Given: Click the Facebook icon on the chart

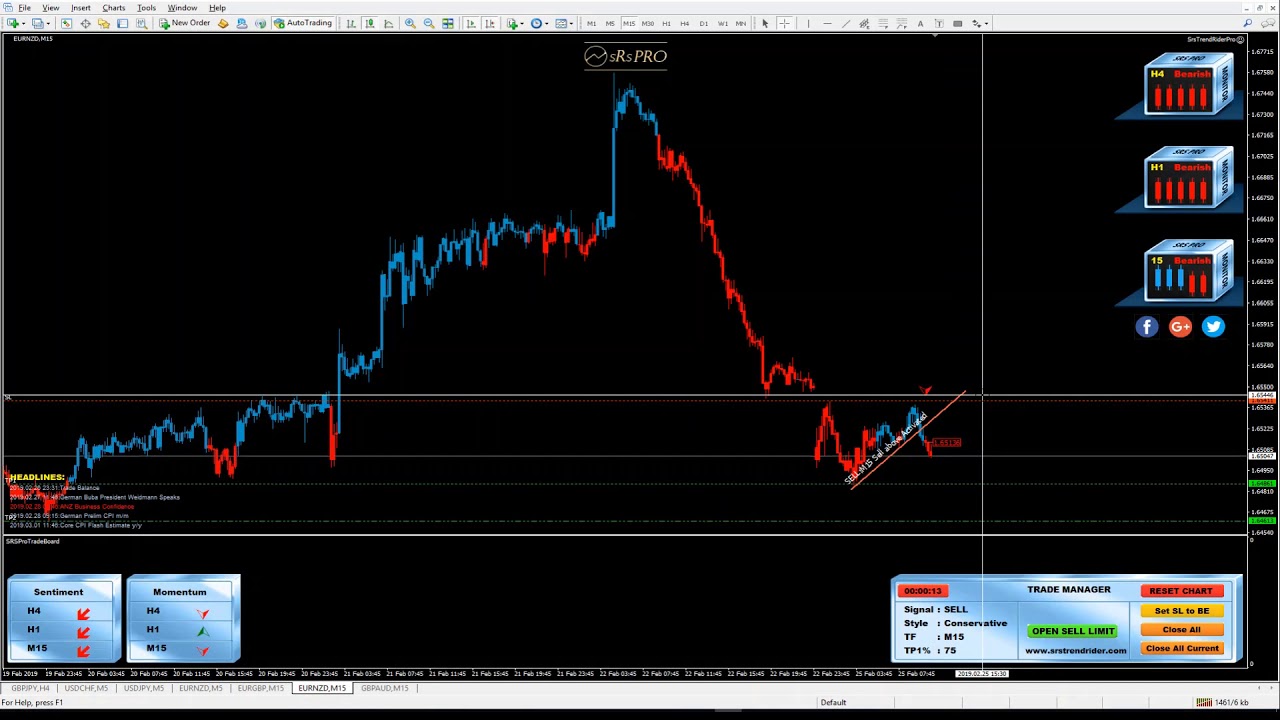Looking at the screenshot, I should pos(1147,327).
